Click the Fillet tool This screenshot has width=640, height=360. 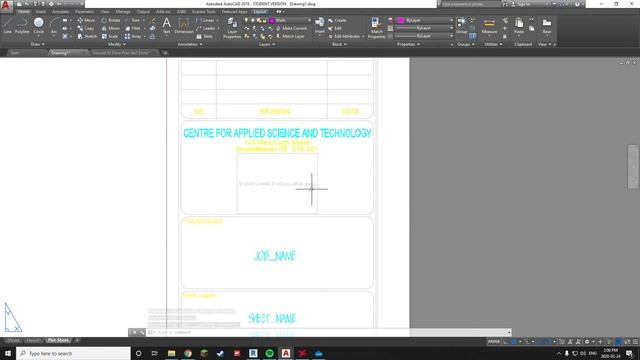coord(133,28)
